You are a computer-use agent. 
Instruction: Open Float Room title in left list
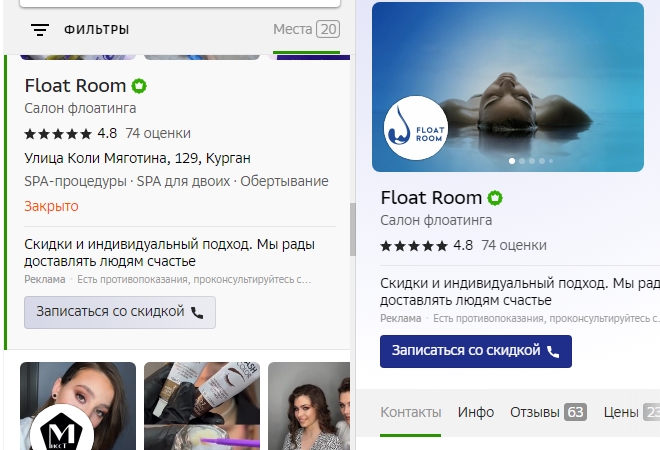75,86
